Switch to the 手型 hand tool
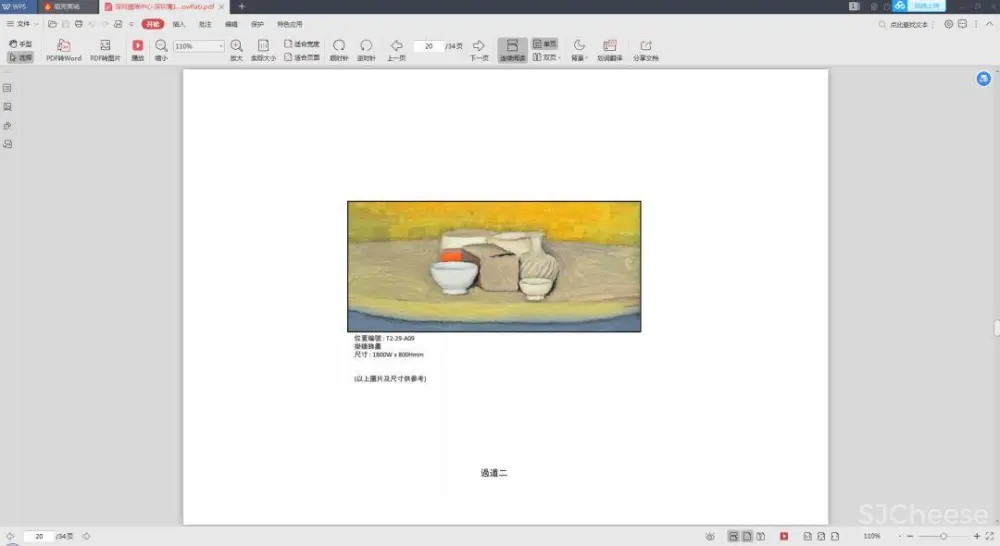 (21, 44)
